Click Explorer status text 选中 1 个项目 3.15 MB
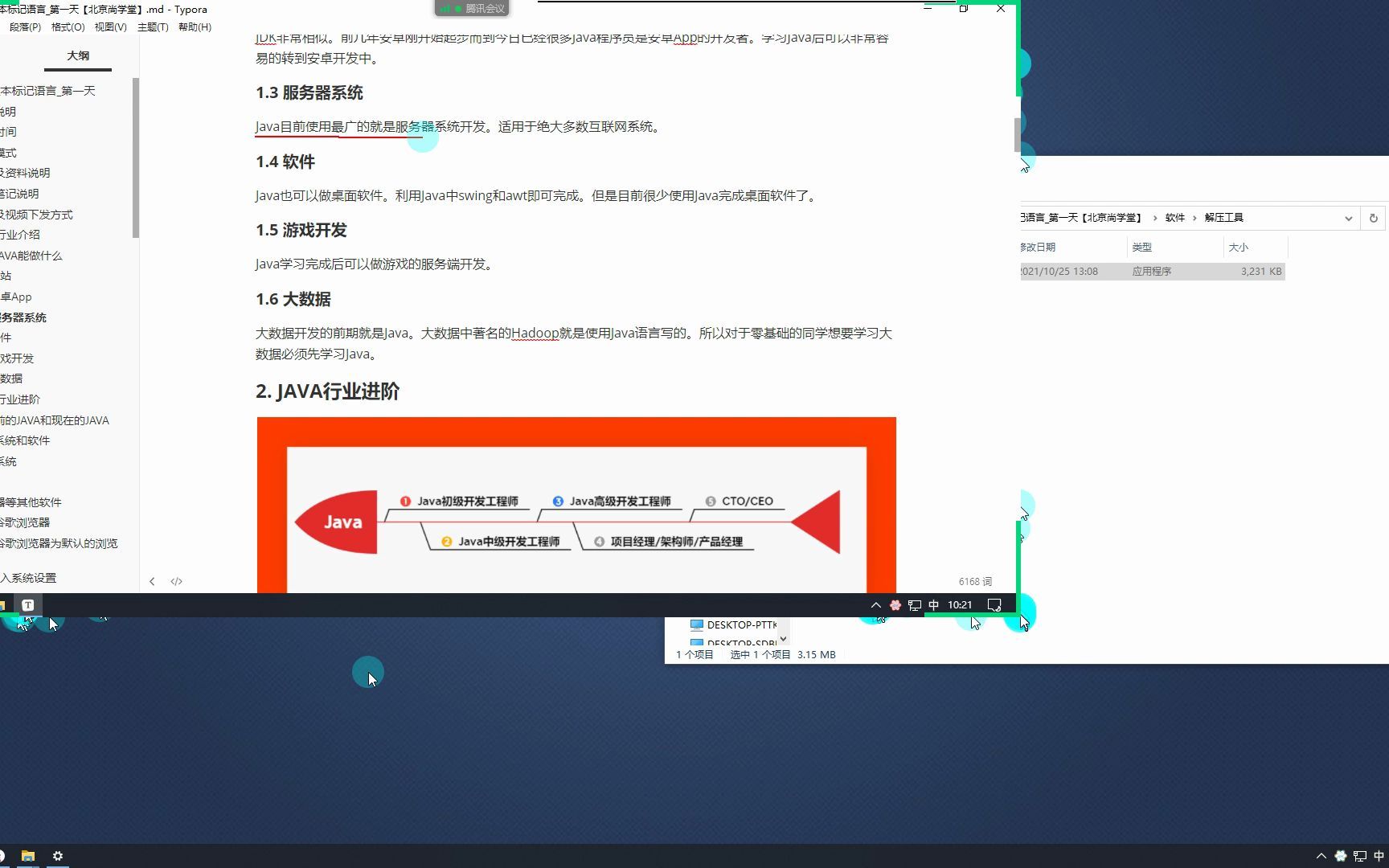The height and width of the screenshot is (868, 1389). tap(782, 654)
